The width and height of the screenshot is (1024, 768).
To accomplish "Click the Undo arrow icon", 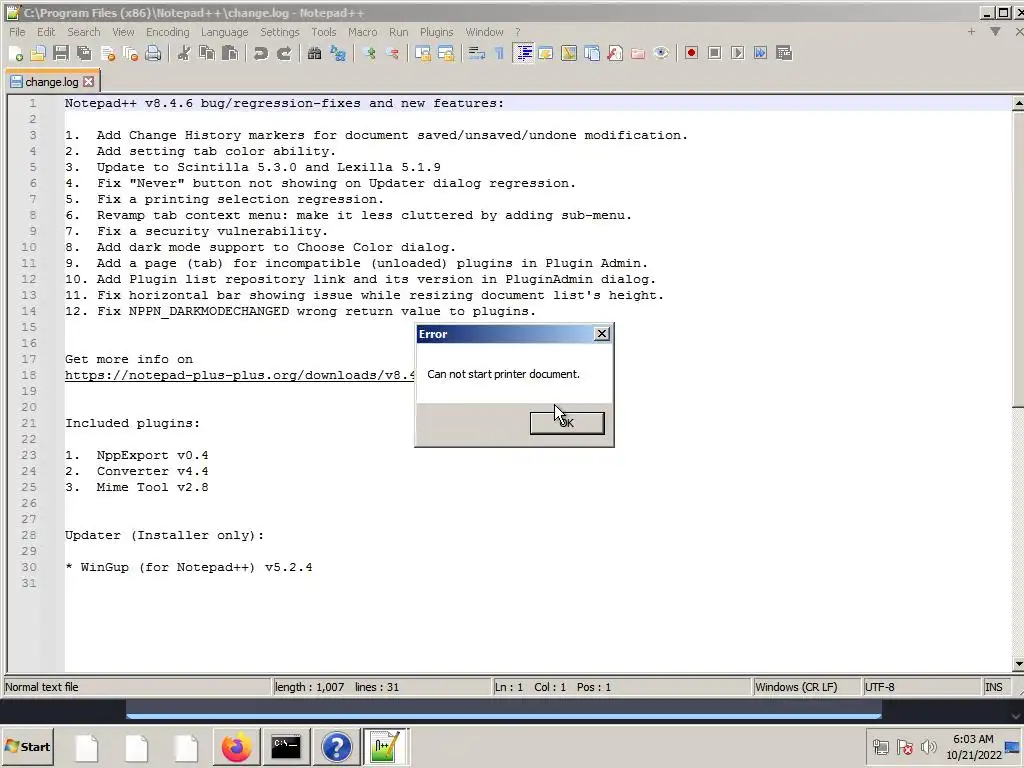I will [261, 54].
